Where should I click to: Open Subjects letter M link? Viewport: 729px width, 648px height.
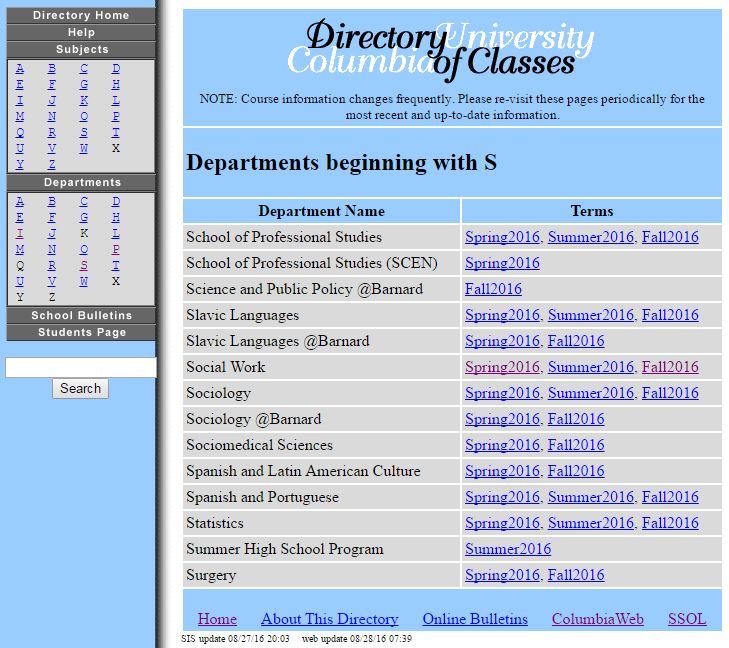coord(20,116)
